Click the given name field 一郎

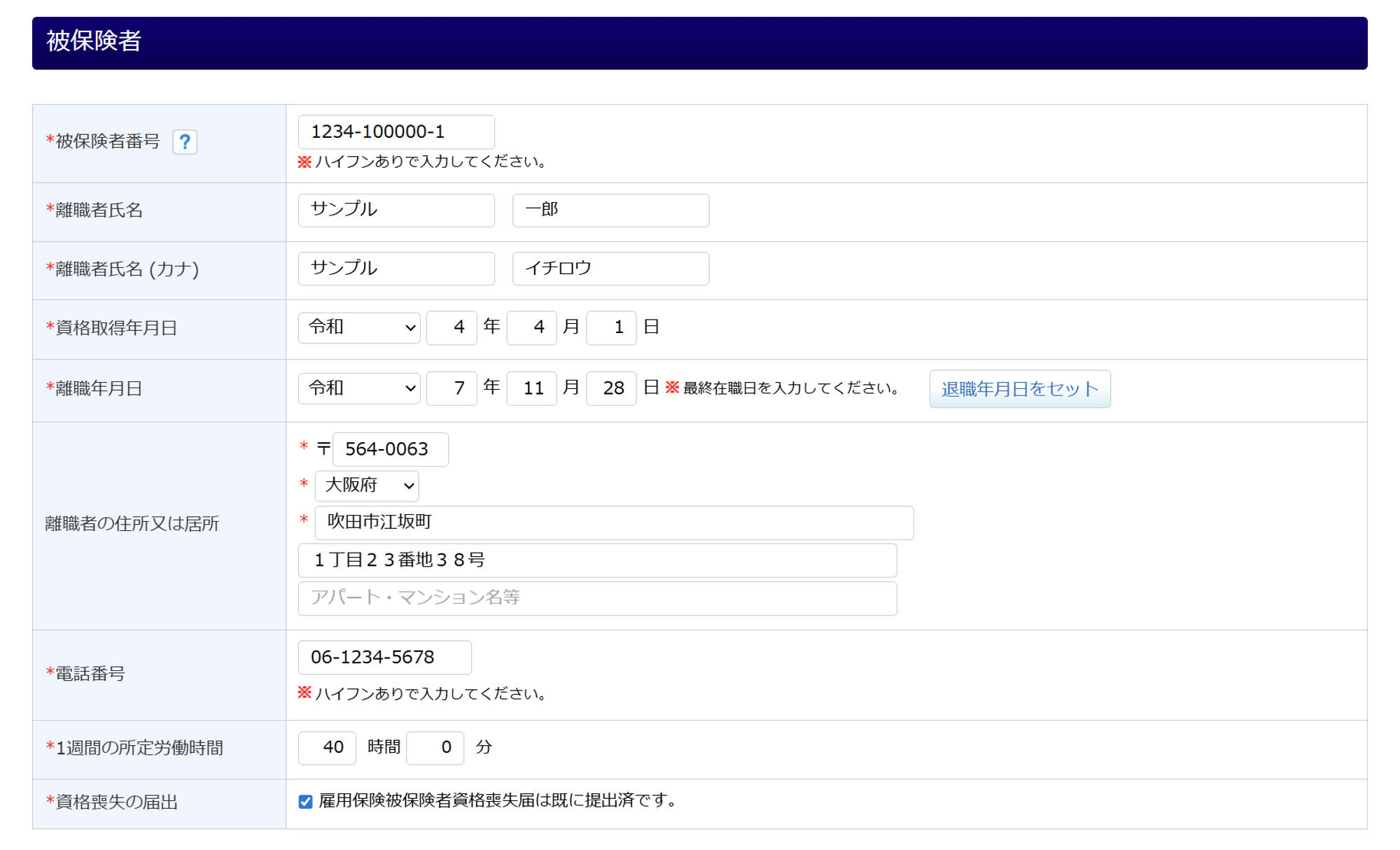tap(610, 210)
